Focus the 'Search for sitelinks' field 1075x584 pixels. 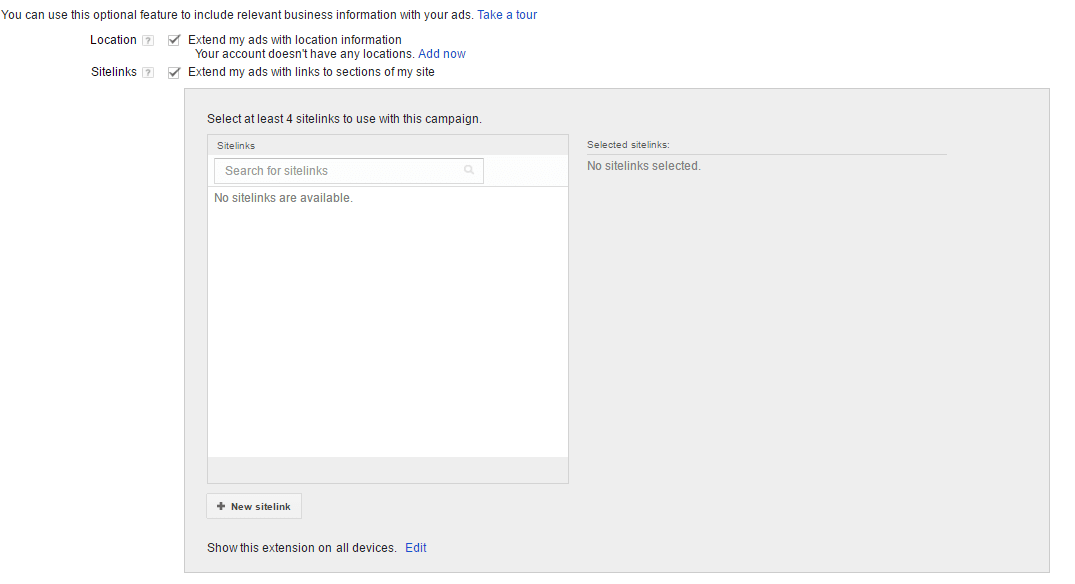pyautogui.click(x=349, y=171)
